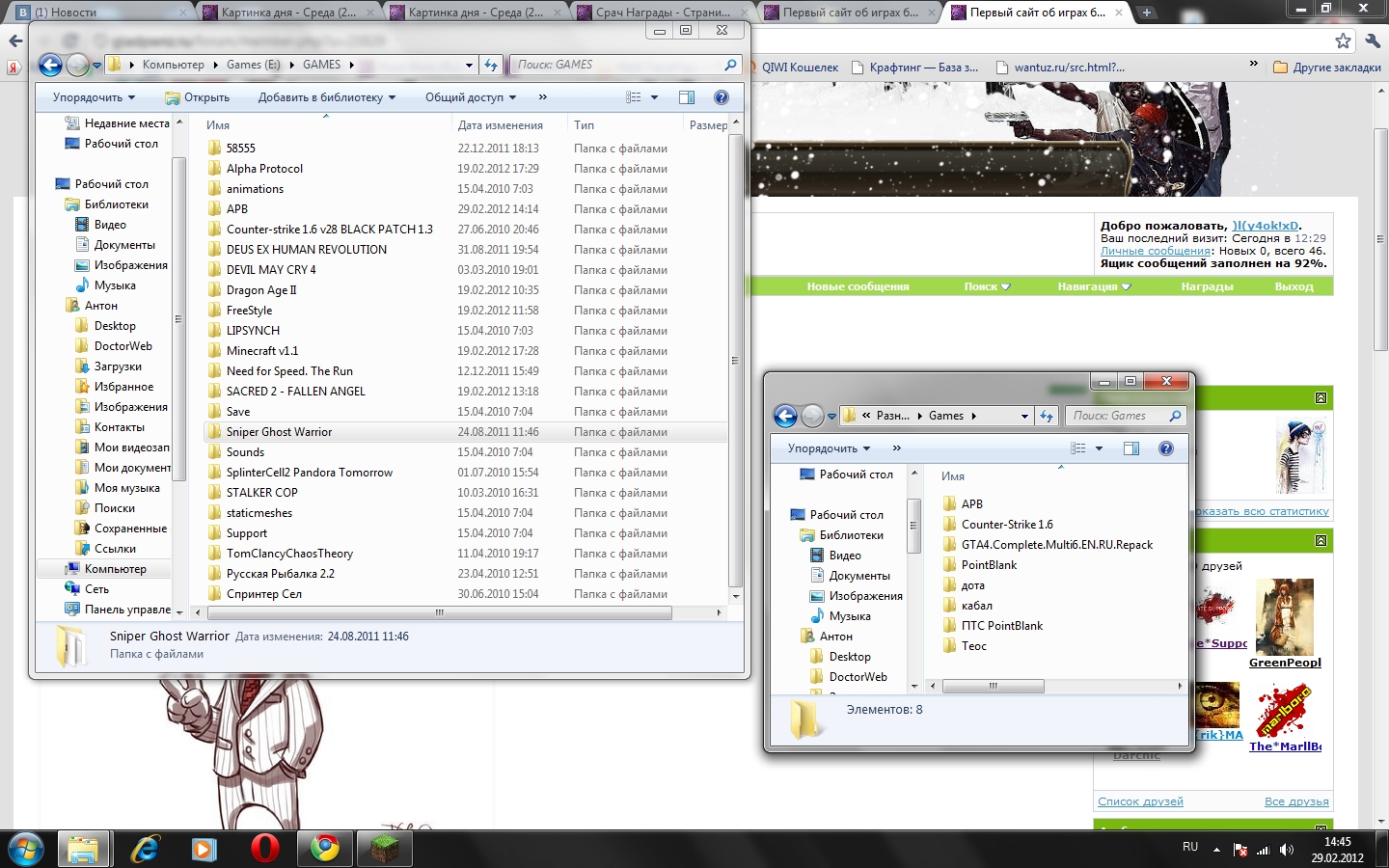Open the Общий доступ dropdown
Image resolution: width=1389 pixels, height=868 pixels.
point(471,97)
